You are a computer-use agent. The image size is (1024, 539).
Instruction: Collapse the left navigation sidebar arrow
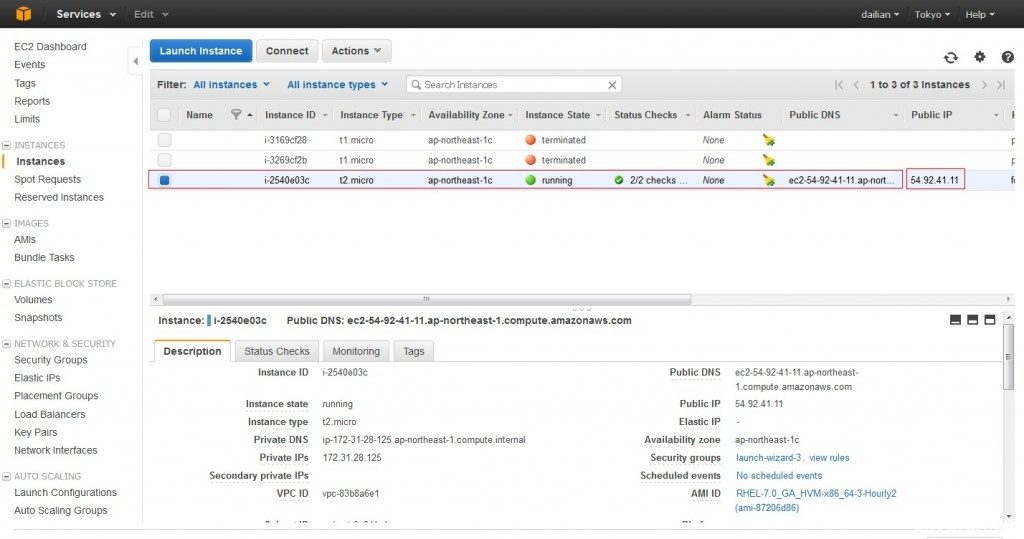[x=136, y=62]
